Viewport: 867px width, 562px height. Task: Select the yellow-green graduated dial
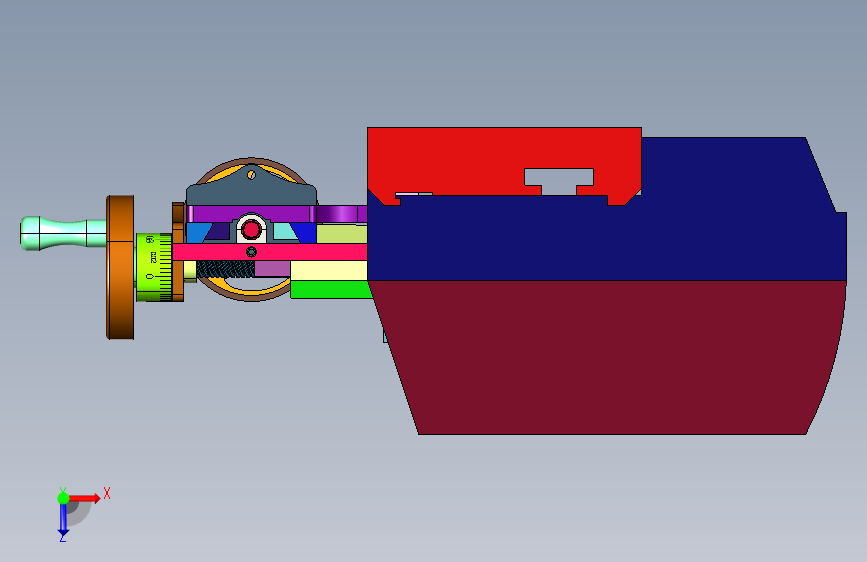pos(154,267)
